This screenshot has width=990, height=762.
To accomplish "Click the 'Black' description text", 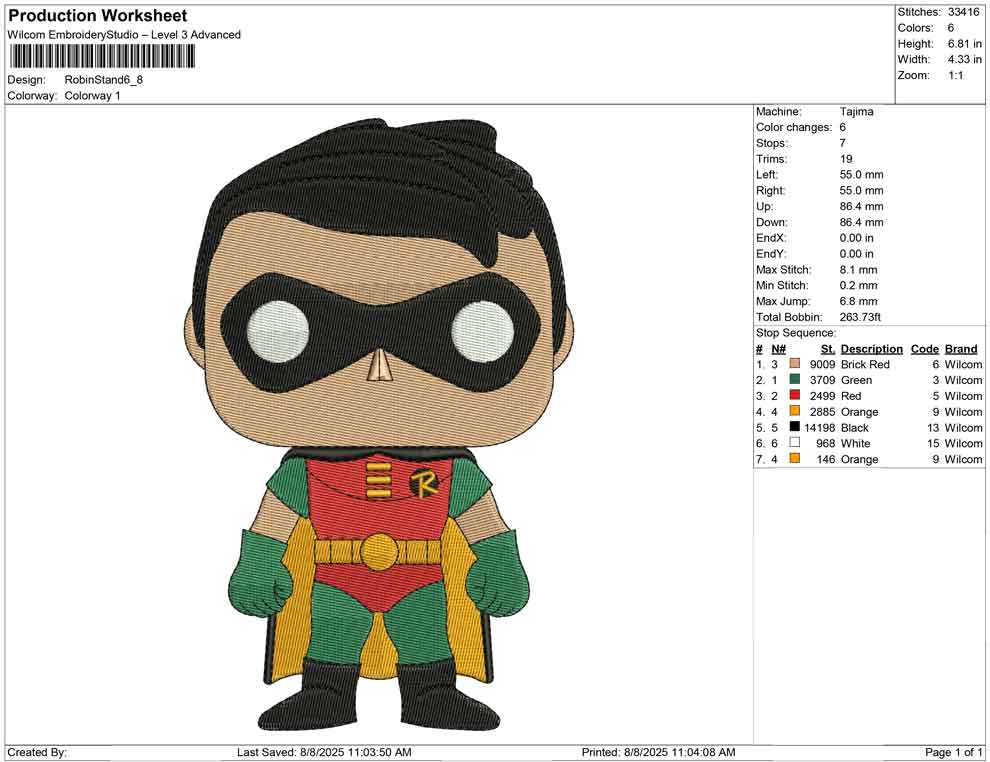I will click(854, 427).
